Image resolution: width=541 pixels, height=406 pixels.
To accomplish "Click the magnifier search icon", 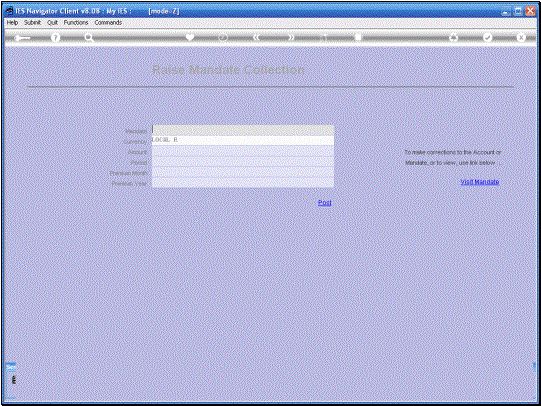I will (x=89, y=38).
